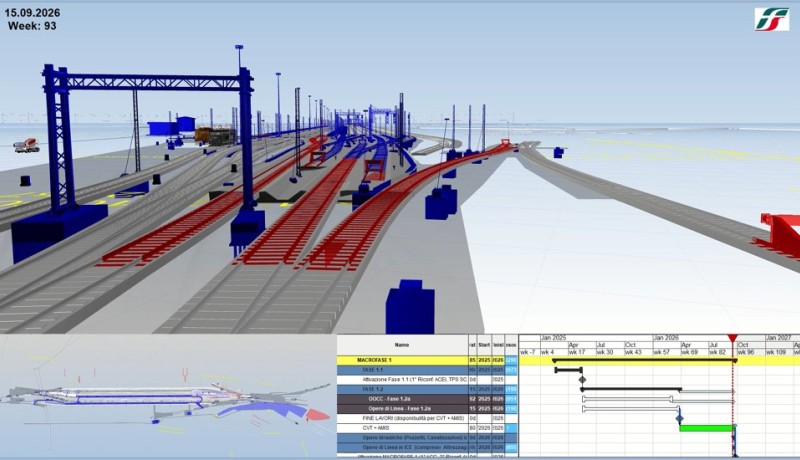Select the FASE 1.1 task row
Screen dimensions: 800x460
[x=402, y=370]
